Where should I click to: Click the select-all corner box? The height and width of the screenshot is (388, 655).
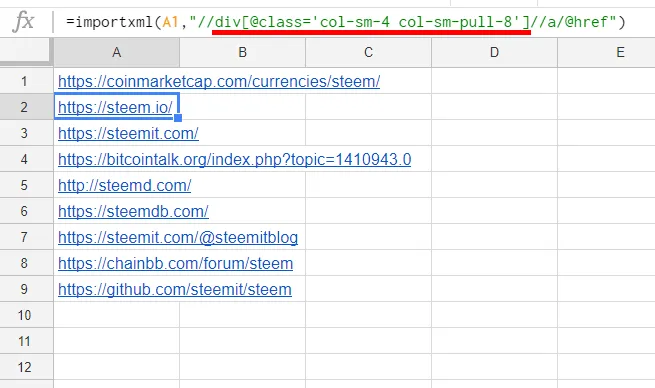(x=26, y=52)
